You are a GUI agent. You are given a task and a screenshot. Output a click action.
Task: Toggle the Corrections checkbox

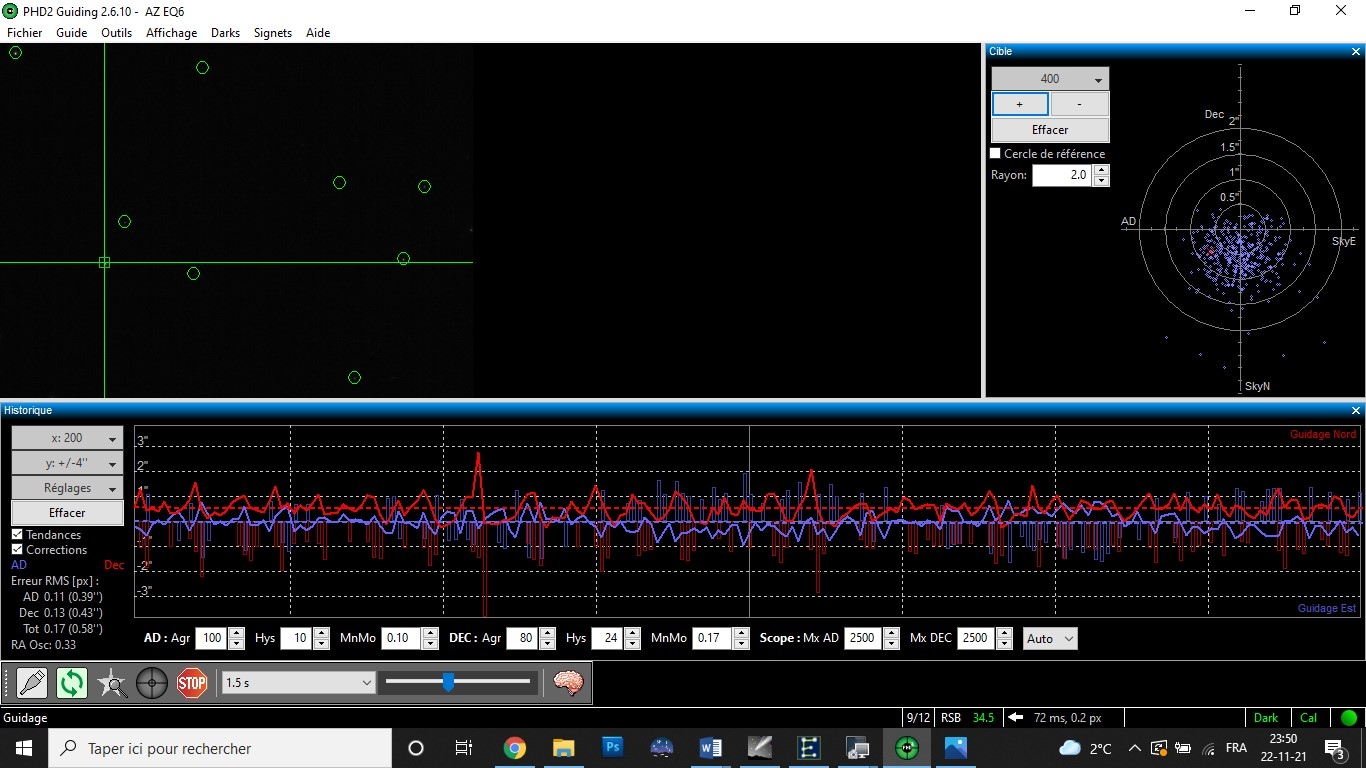click(x=17, y=550)
